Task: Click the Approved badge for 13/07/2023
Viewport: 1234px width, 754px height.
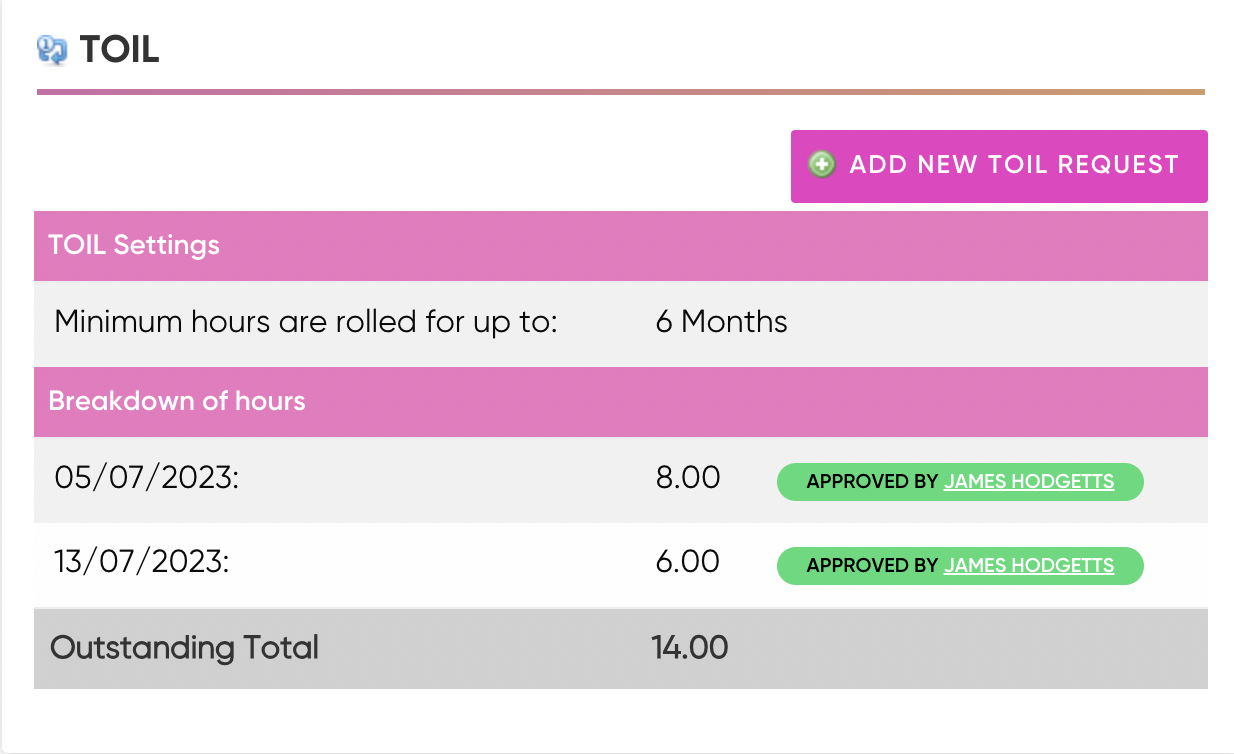Action: tap(960, 565)
